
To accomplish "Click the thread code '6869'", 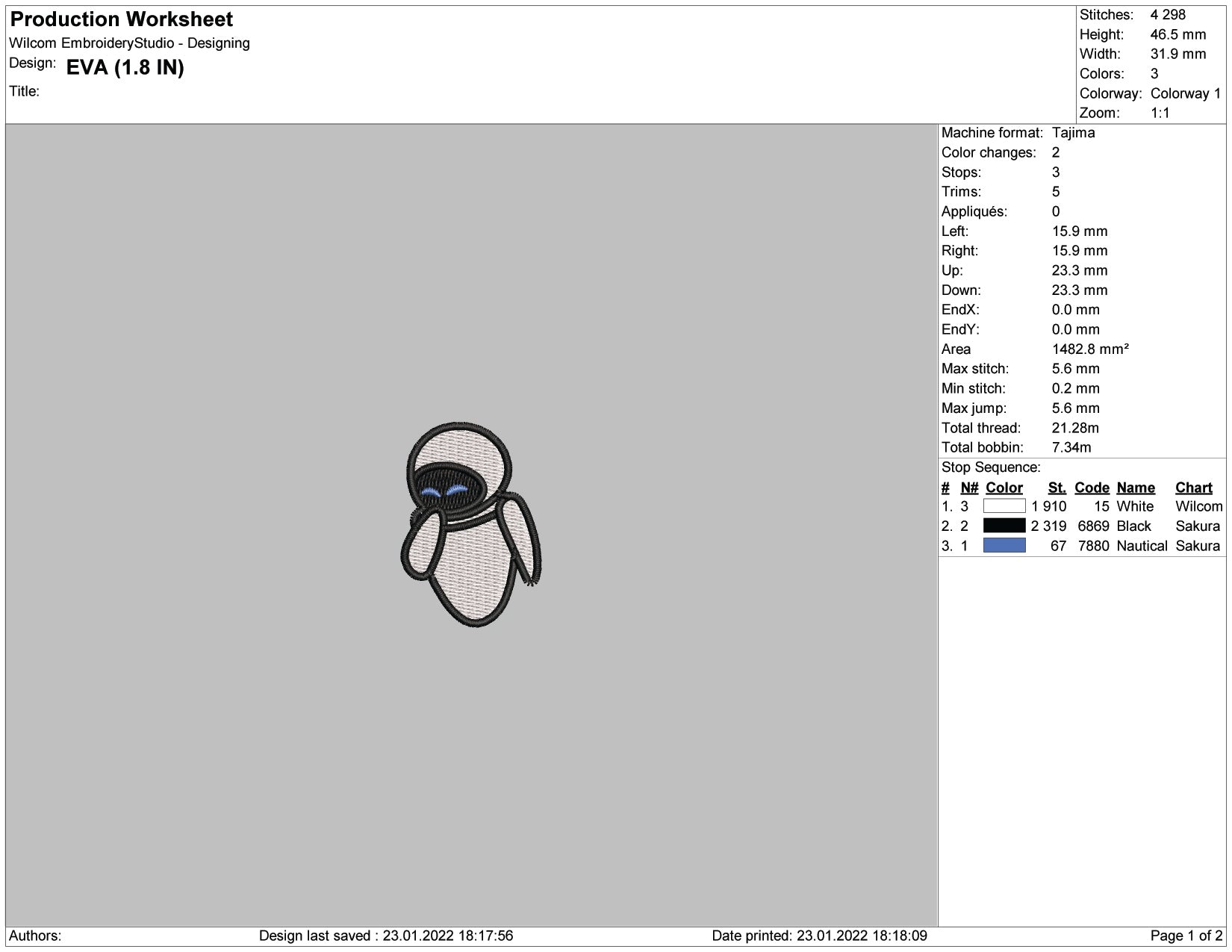I will pos(1094,526).
